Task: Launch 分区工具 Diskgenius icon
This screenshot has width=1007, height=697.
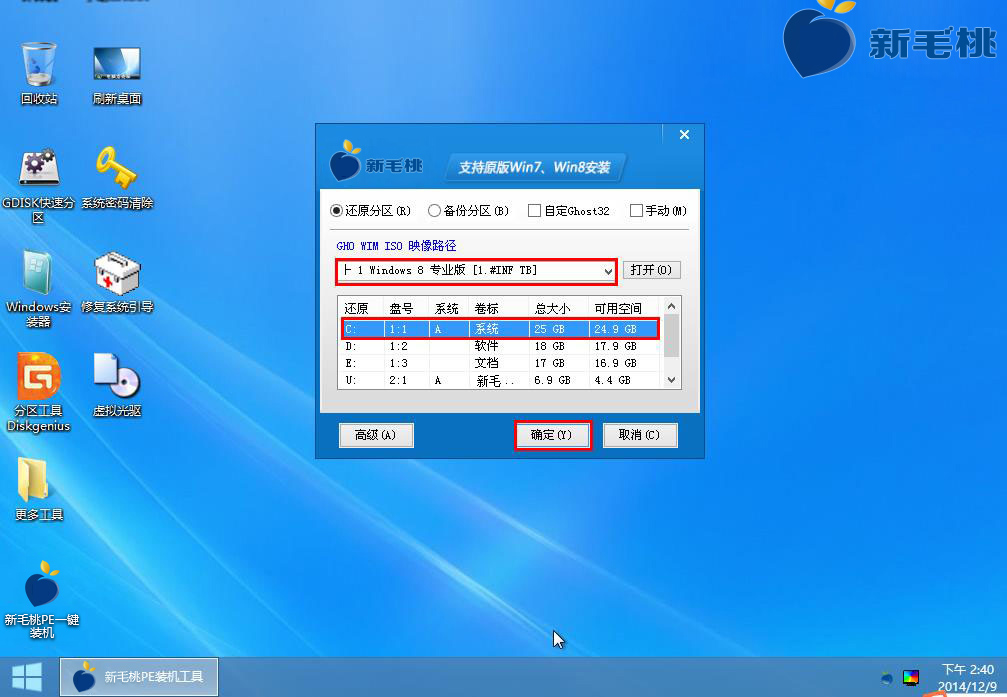Action: [x=39, y=392]
